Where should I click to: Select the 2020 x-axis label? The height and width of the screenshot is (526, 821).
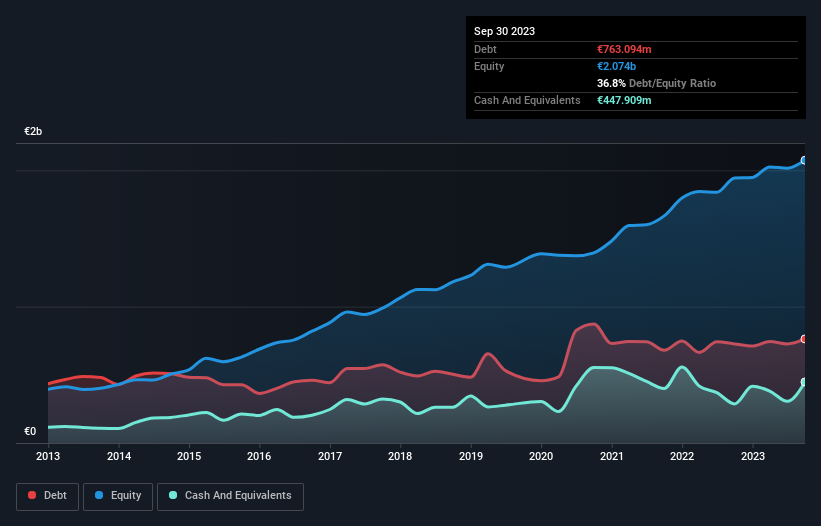point(541,456)
